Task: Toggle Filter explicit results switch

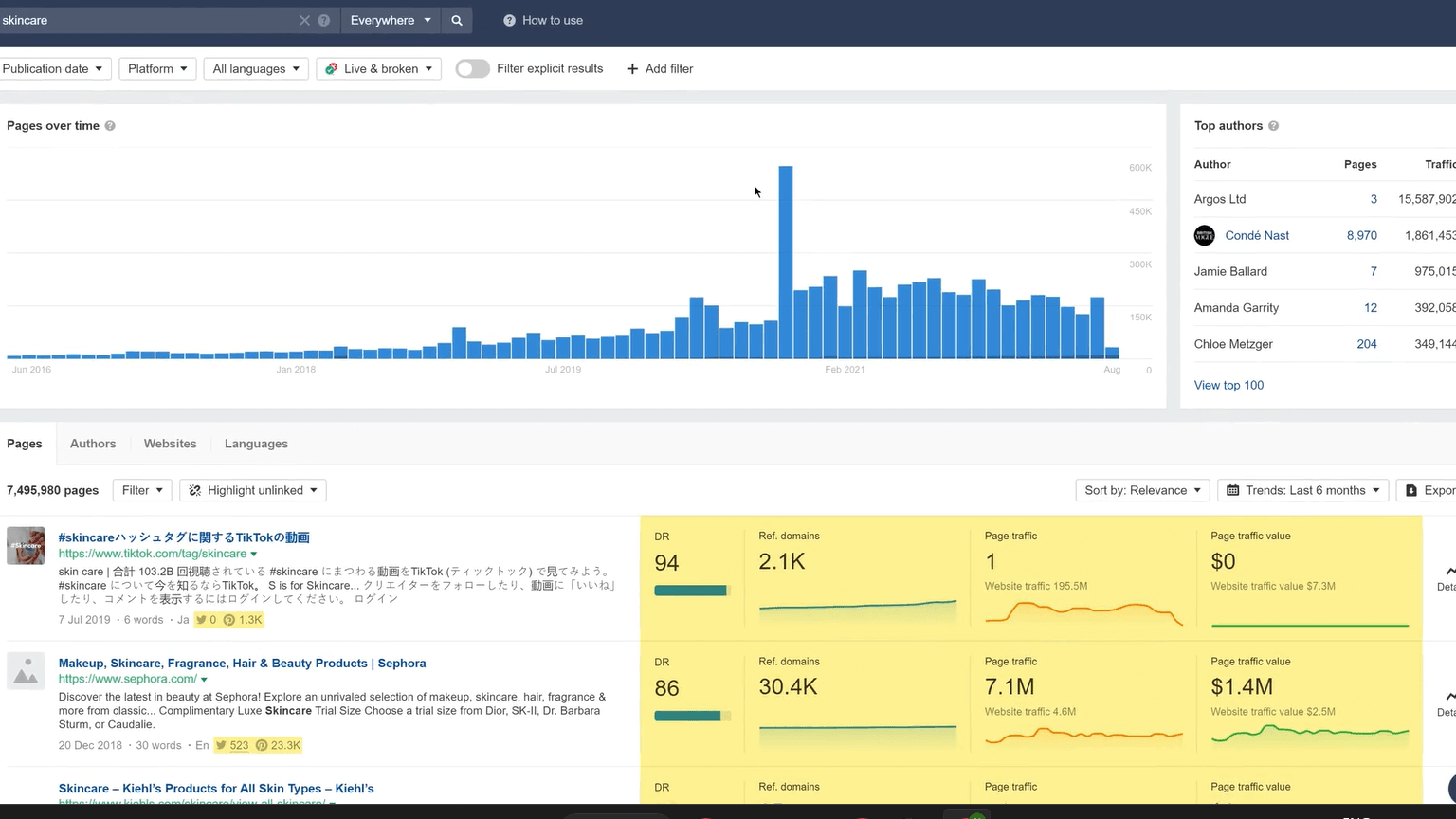Action: (x=472, y=69)
